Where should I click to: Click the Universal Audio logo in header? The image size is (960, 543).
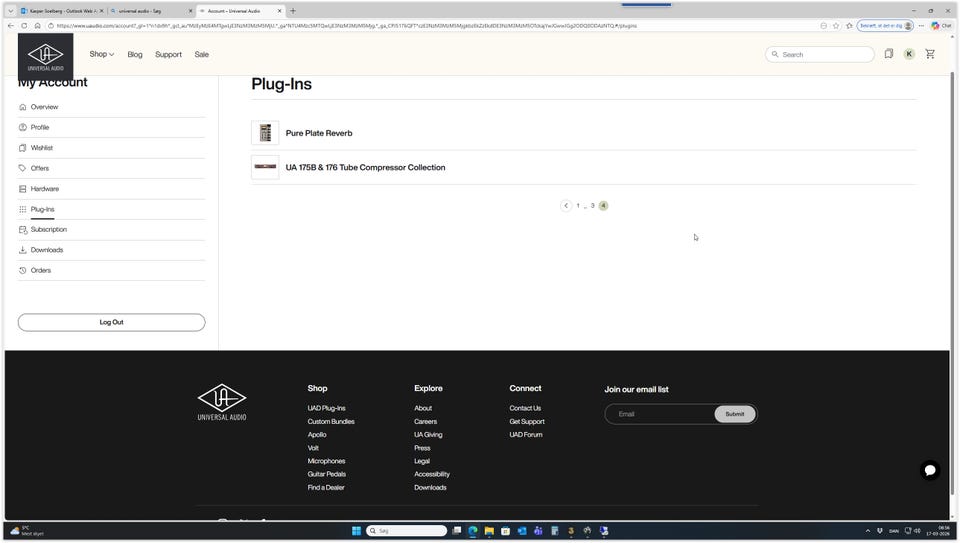point(45,56)
